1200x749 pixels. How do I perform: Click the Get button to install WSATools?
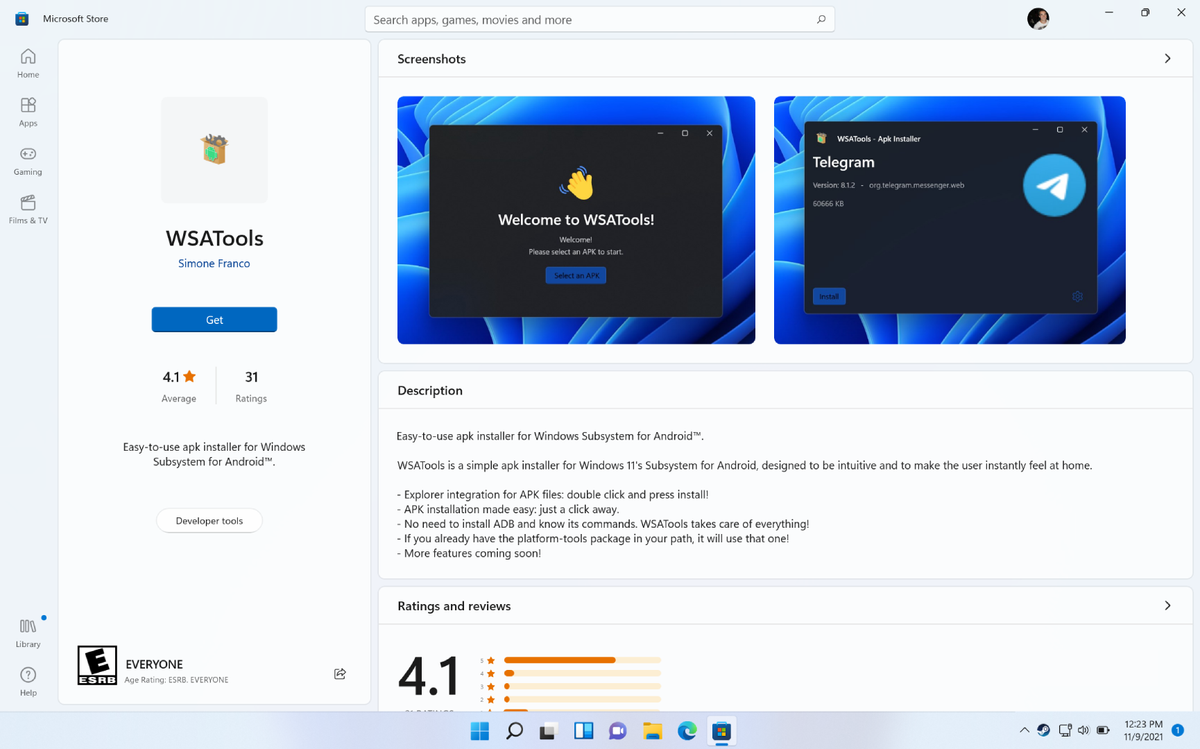tap(214, 319)
